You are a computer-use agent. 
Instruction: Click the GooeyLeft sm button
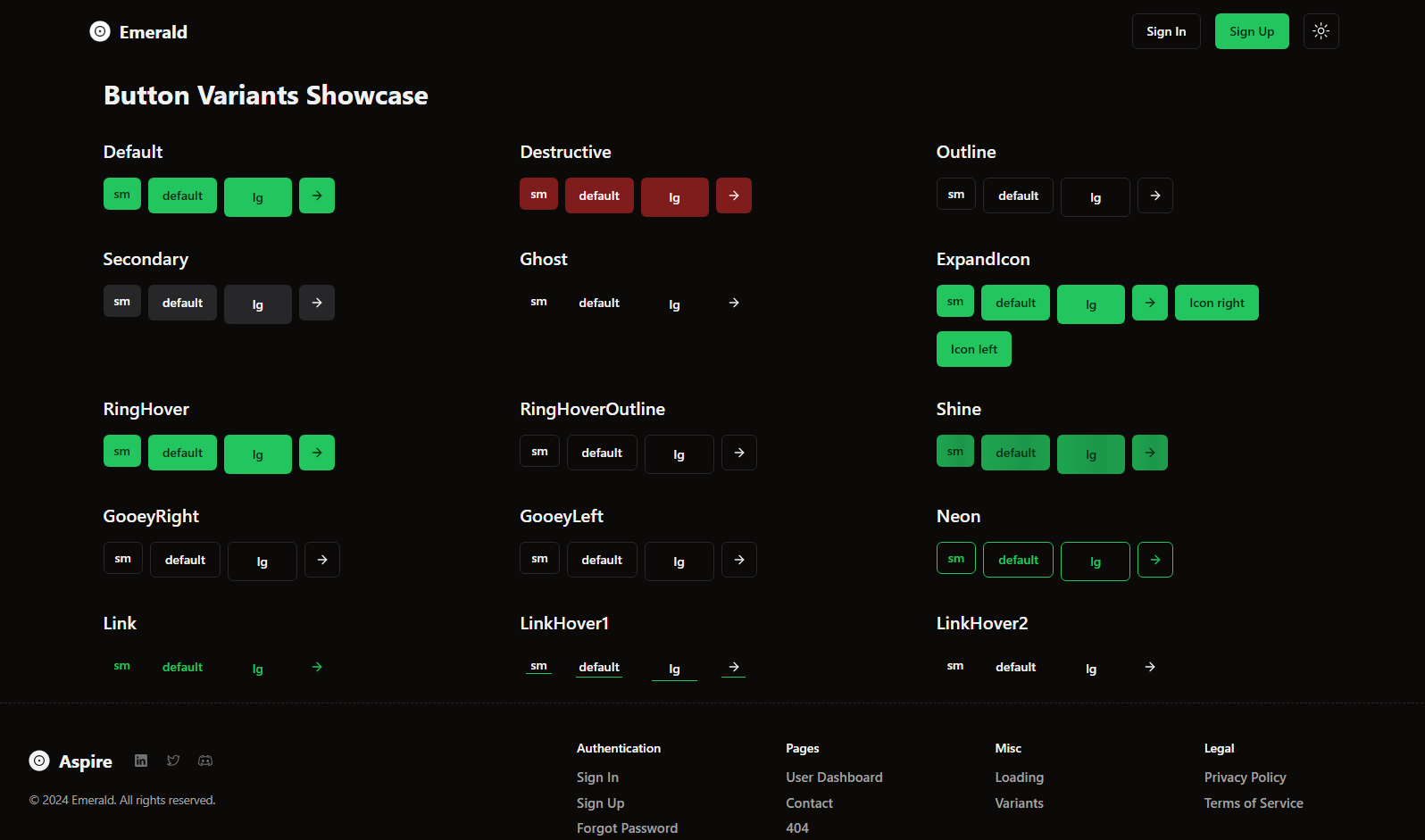tap(540, 558)
